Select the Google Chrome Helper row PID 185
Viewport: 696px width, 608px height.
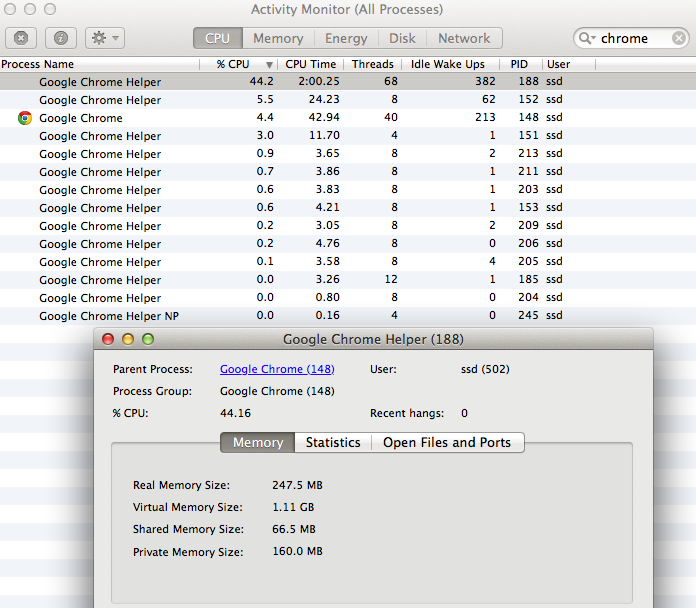348,280
